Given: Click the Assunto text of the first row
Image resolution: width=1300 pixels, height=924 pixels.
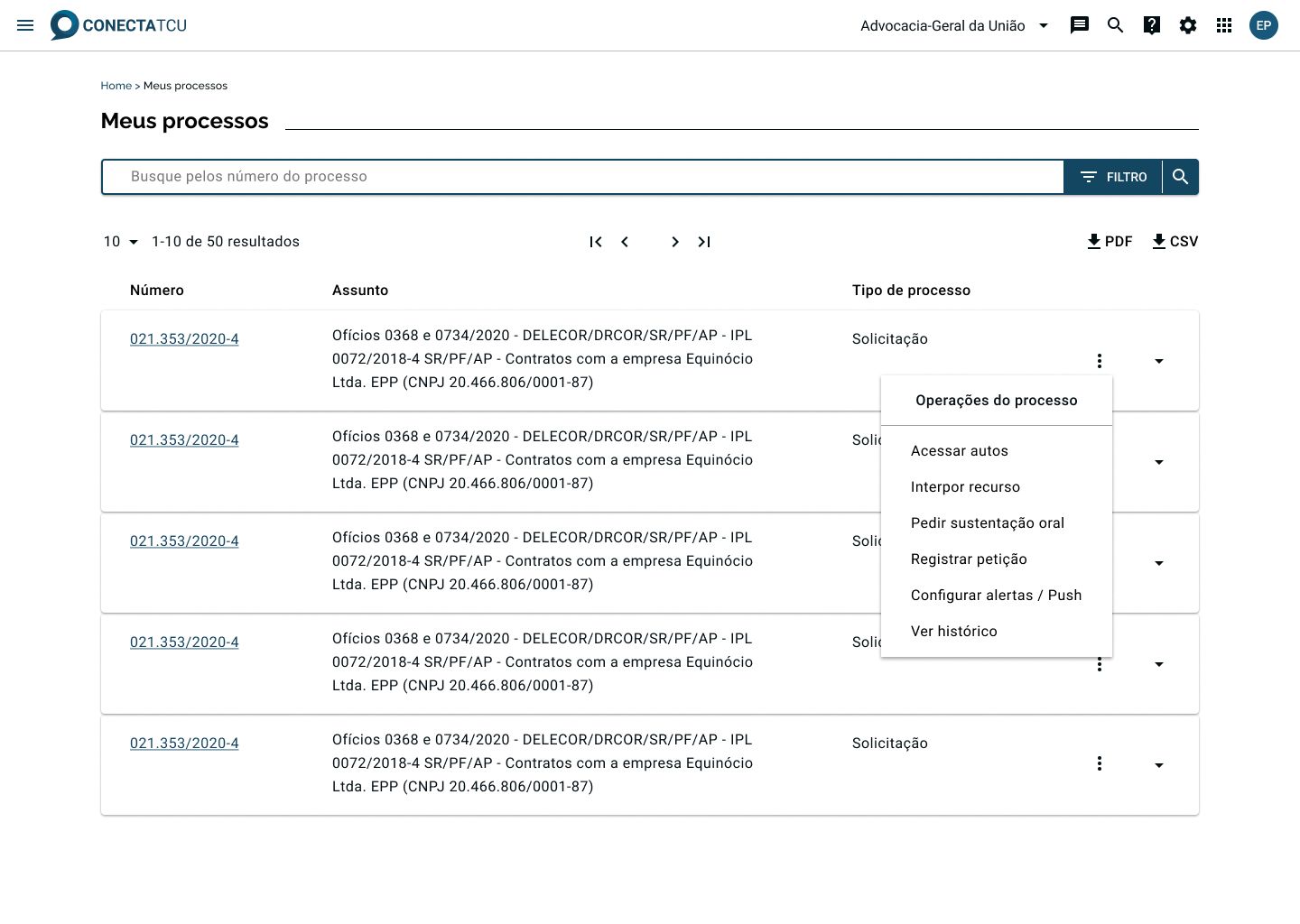Looking at the screenshot, I should click(x=543, y=359).
